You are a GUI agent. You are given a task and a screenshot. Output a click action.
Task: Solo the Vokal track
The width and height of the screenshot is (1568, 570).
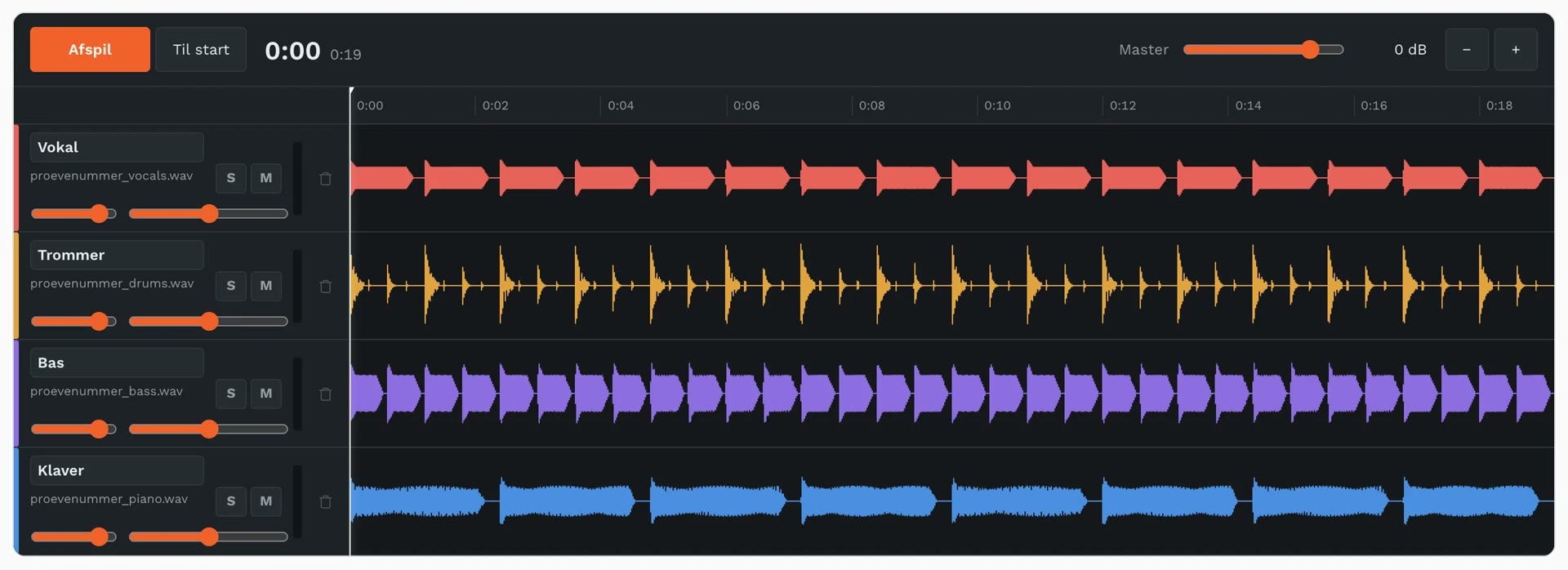(x=231, y=178)
